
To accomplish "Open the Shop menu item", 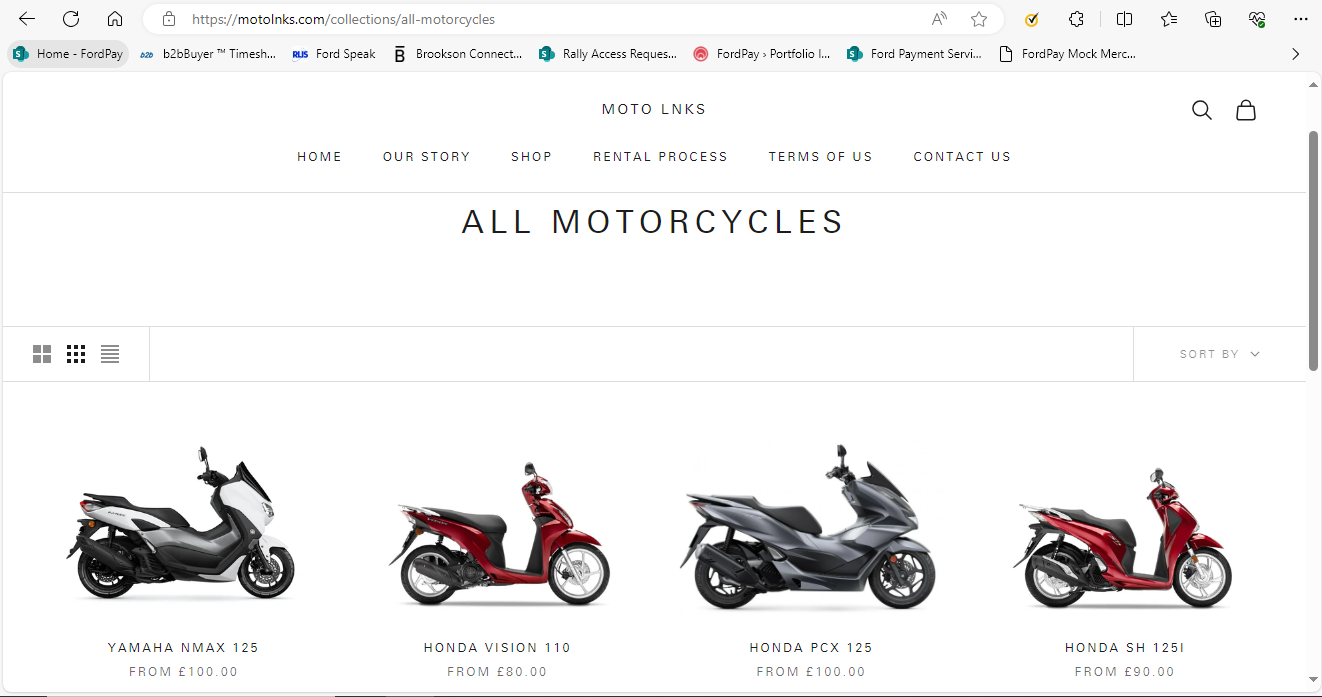I will click(x=531, y=157).
